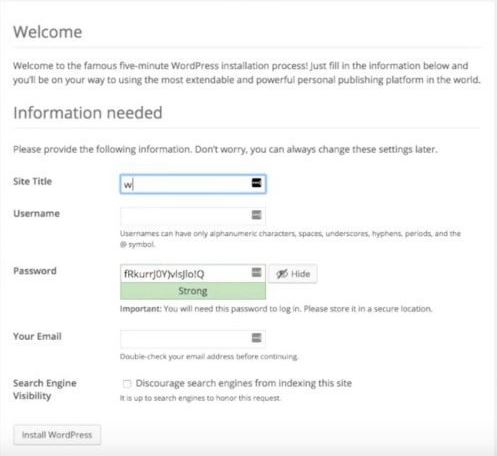Click the Information needed heading
The image size is (497, 456).
[x=88, y=113]
